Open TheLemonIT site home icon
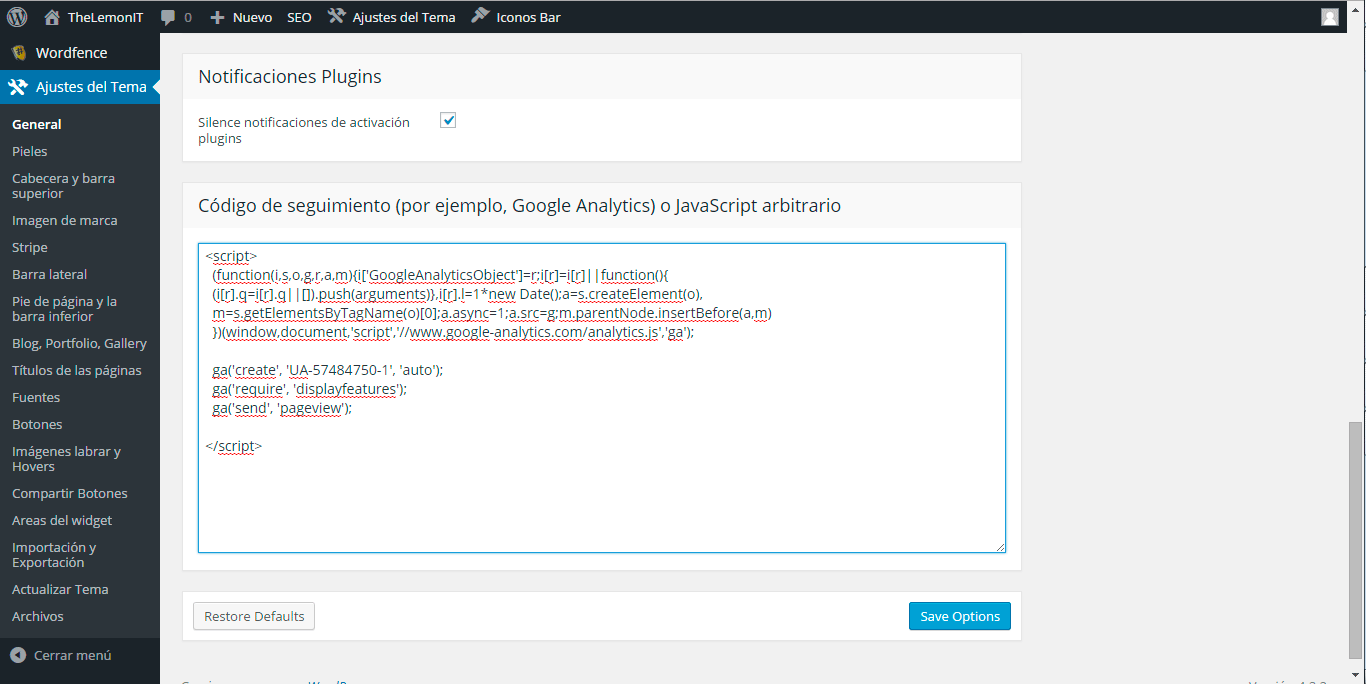The width and height of the screenshot is (1366, 684). pyautogui.click(x=52, y=17)
